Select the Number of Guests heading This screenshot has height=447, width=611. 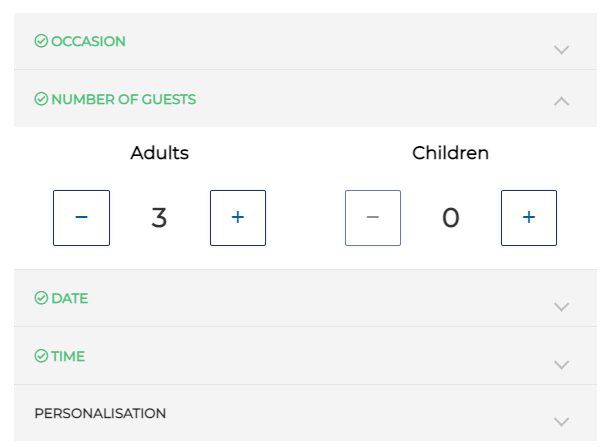pos(124,99)
